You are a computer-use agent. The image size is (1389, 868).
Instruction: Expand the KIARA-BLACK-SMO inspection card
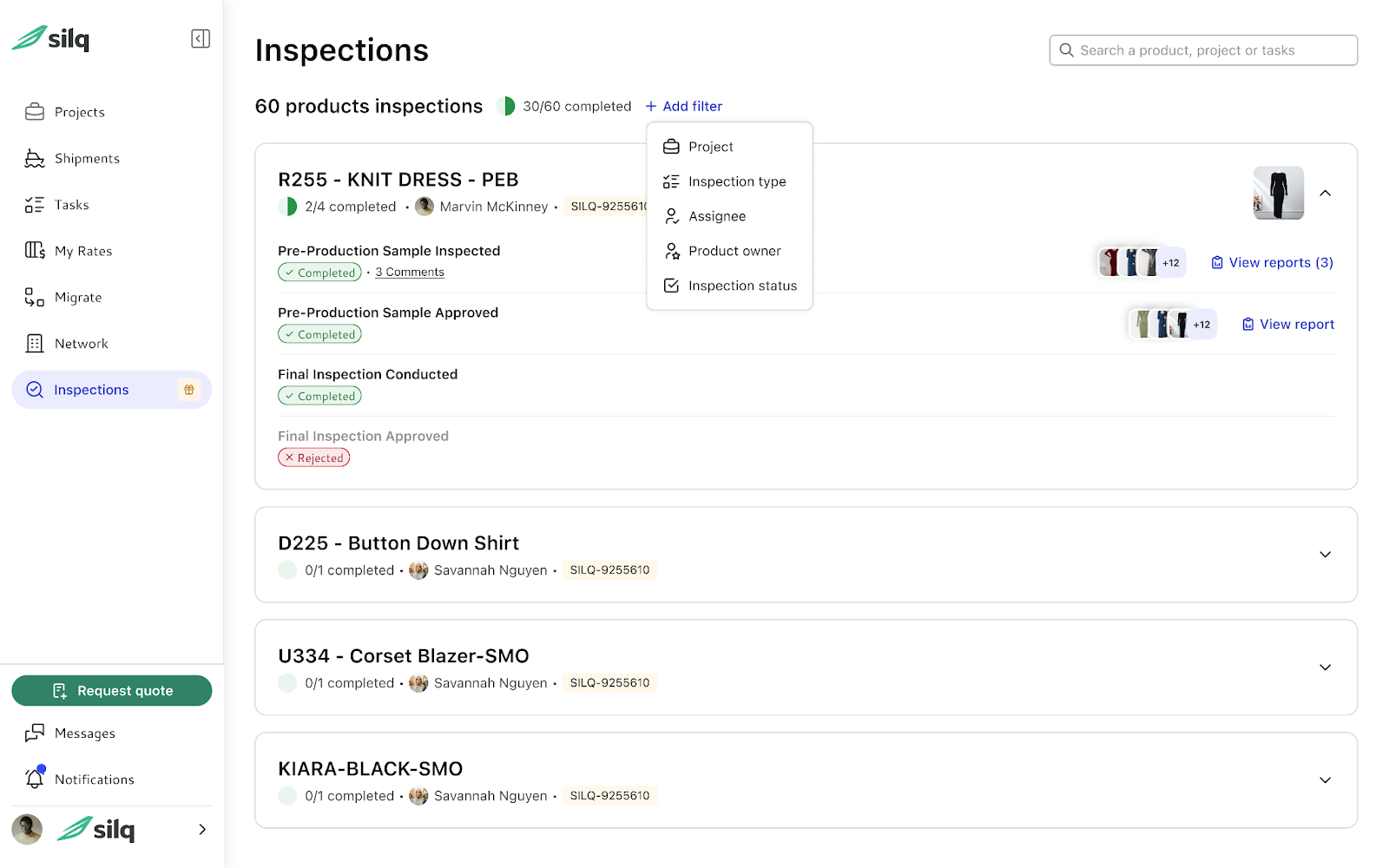(1325, 779)
